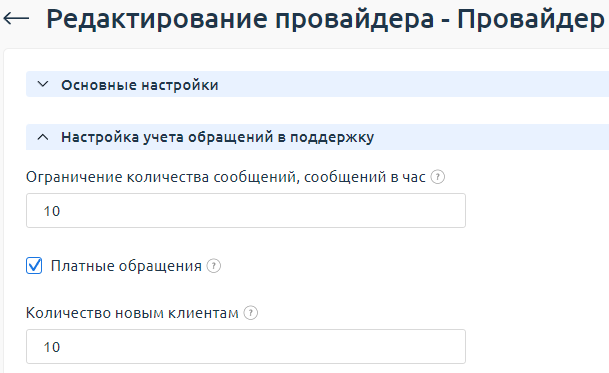
Task: Toggle paid requests via Платные обращения label
Action: [126, 266]
